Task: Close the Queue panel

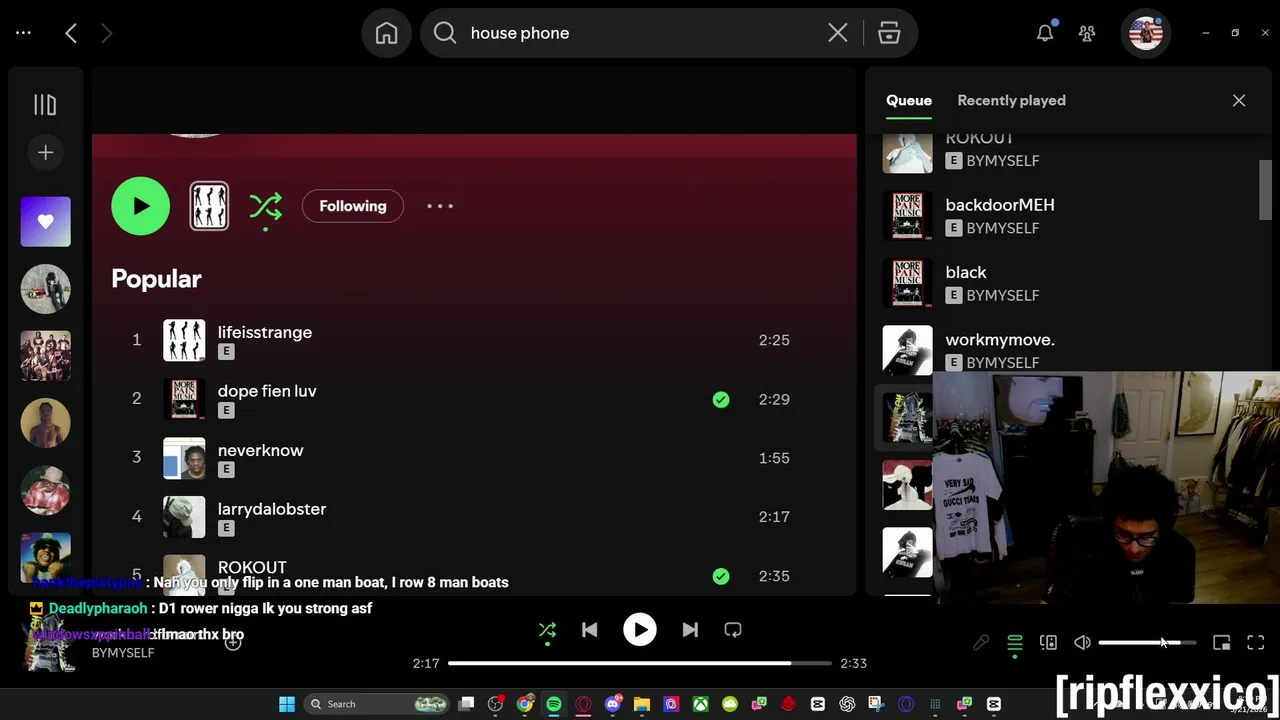Action: coord(1239,100)
